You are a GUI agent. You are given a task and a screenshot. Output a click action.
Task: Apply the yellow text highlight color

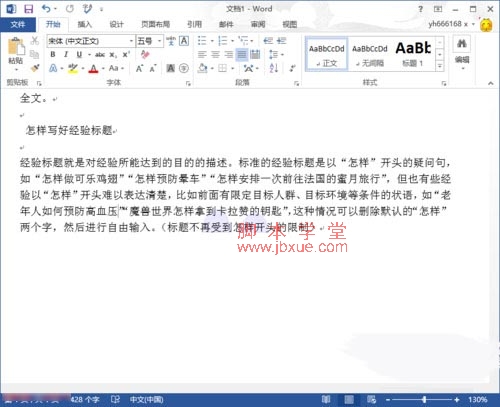tap(73, 68)
